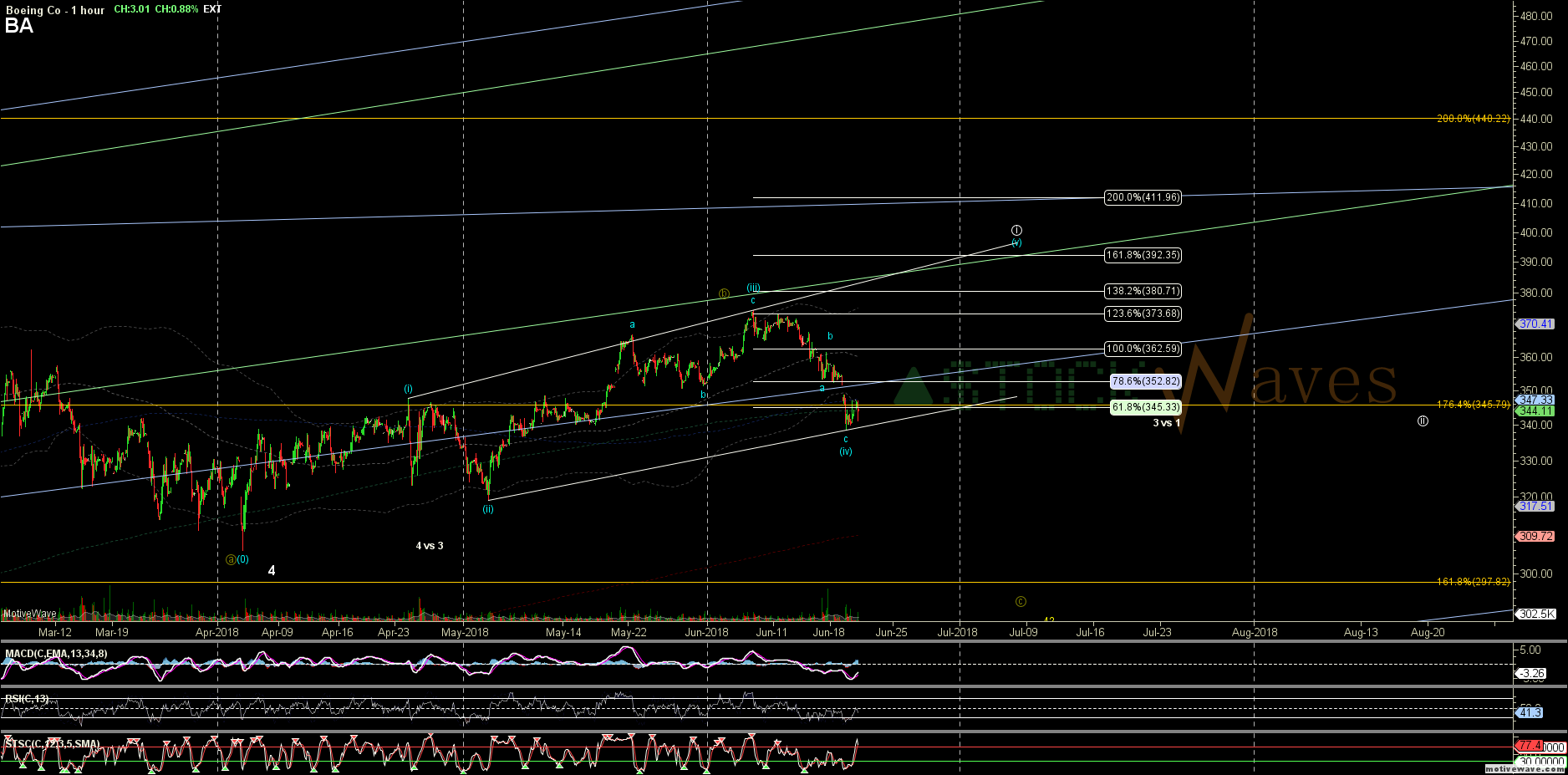Click the MACD(C,EMA,13,34,8) study label
This screenshot has width=1568, height=775.
tap(56, 654)
